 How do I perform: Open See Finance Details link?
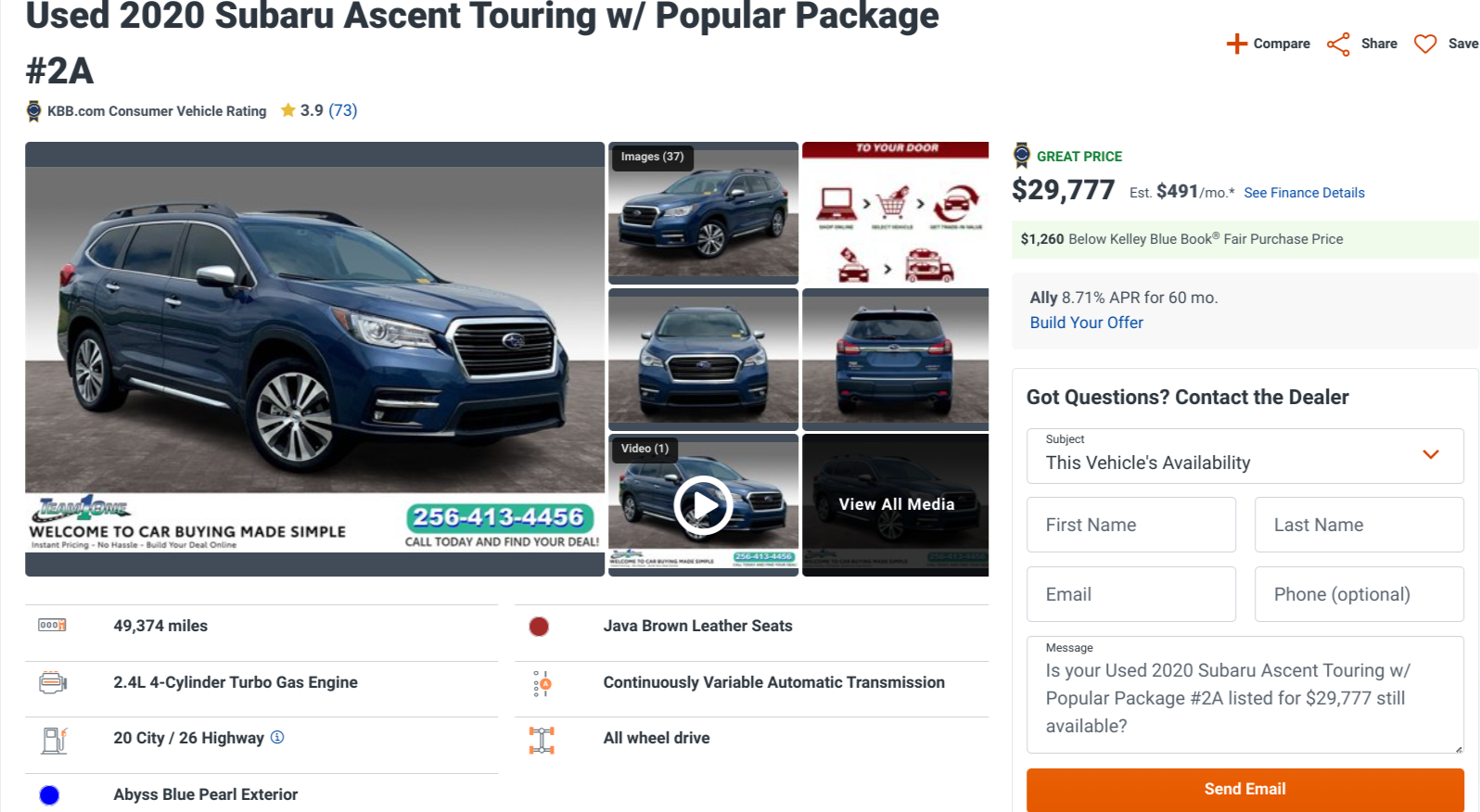pos(1304,193)
